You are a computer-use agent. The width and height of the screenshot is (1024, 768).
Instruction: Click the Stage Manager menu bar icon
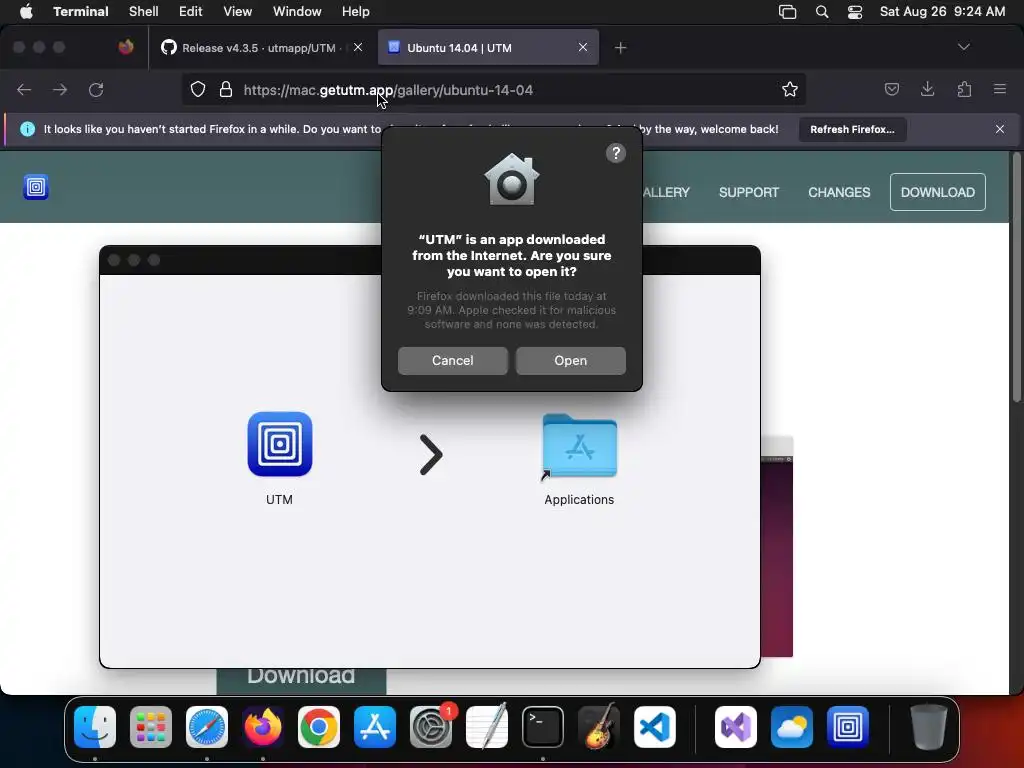(788, 12)
